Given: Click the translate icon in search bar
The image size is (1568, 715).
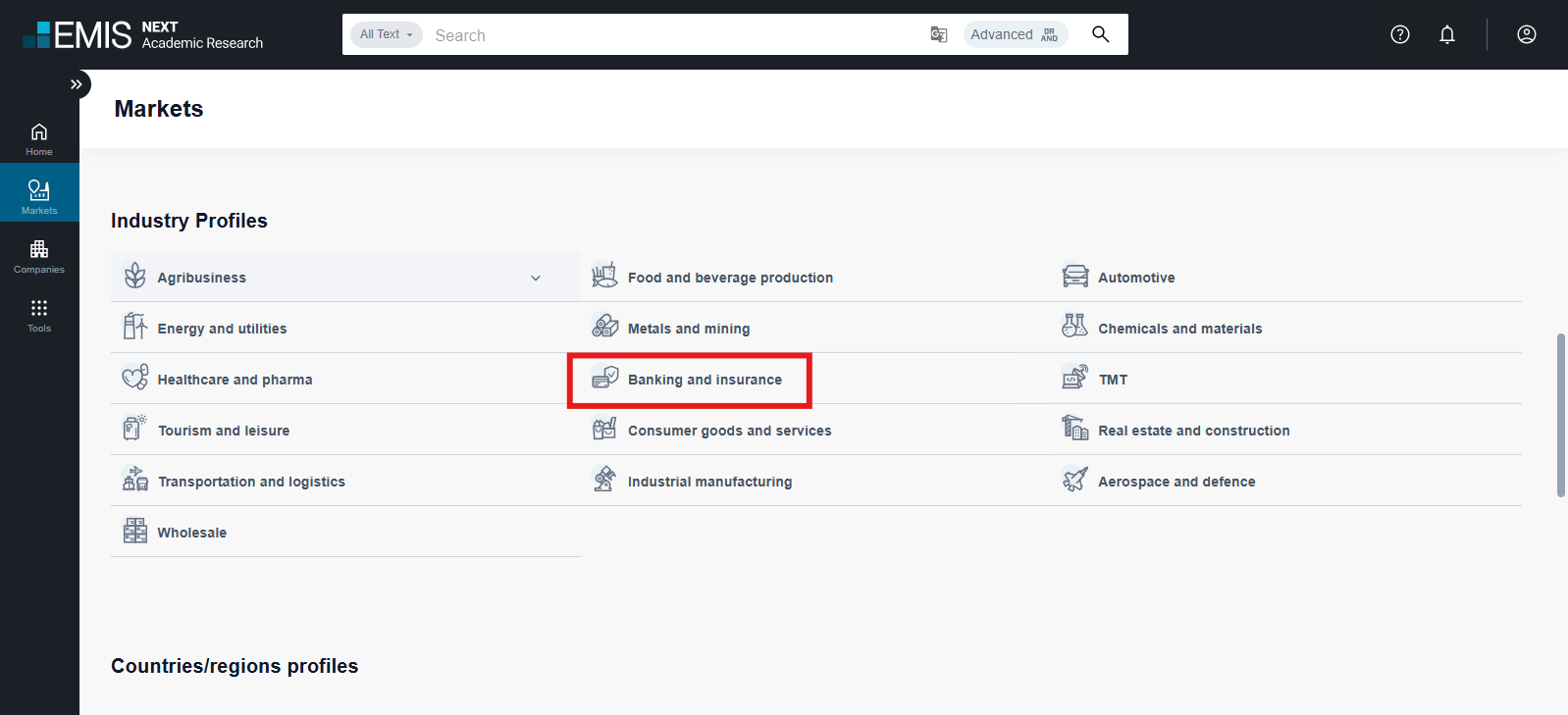Looking at the screenshot, I should point(939,34).
